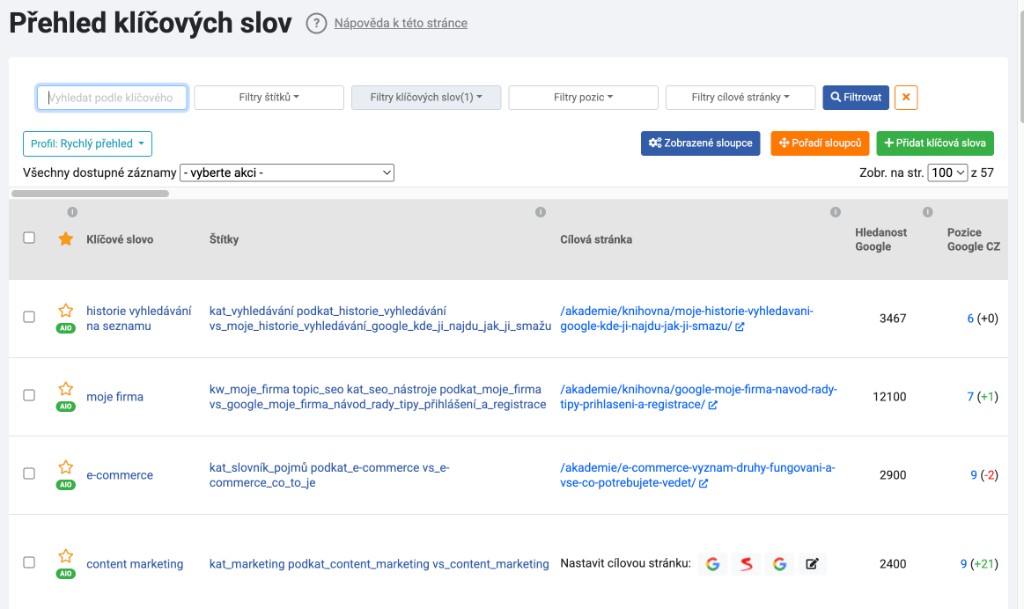The image size is (1024, 609).
Task: Open target page 'moje-historie-vyhledavani' link
Action: [686, 319]
